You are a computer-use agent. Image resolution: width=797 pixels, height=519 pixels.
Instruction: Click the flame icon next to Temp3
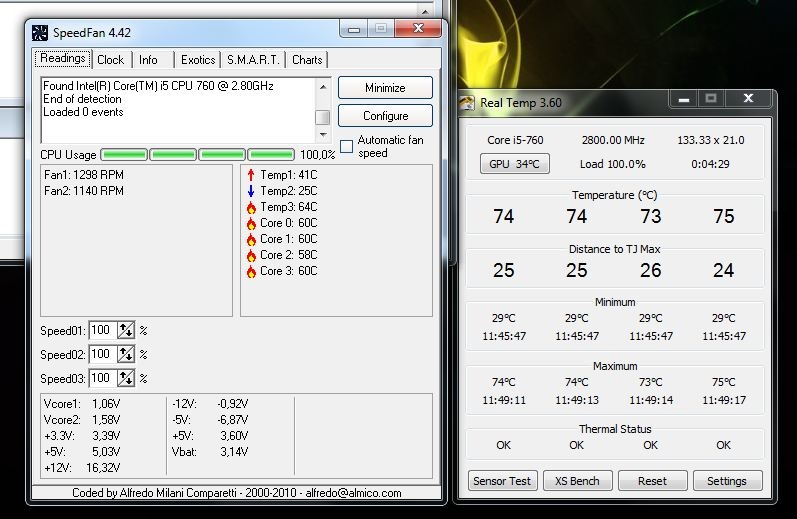251,207
